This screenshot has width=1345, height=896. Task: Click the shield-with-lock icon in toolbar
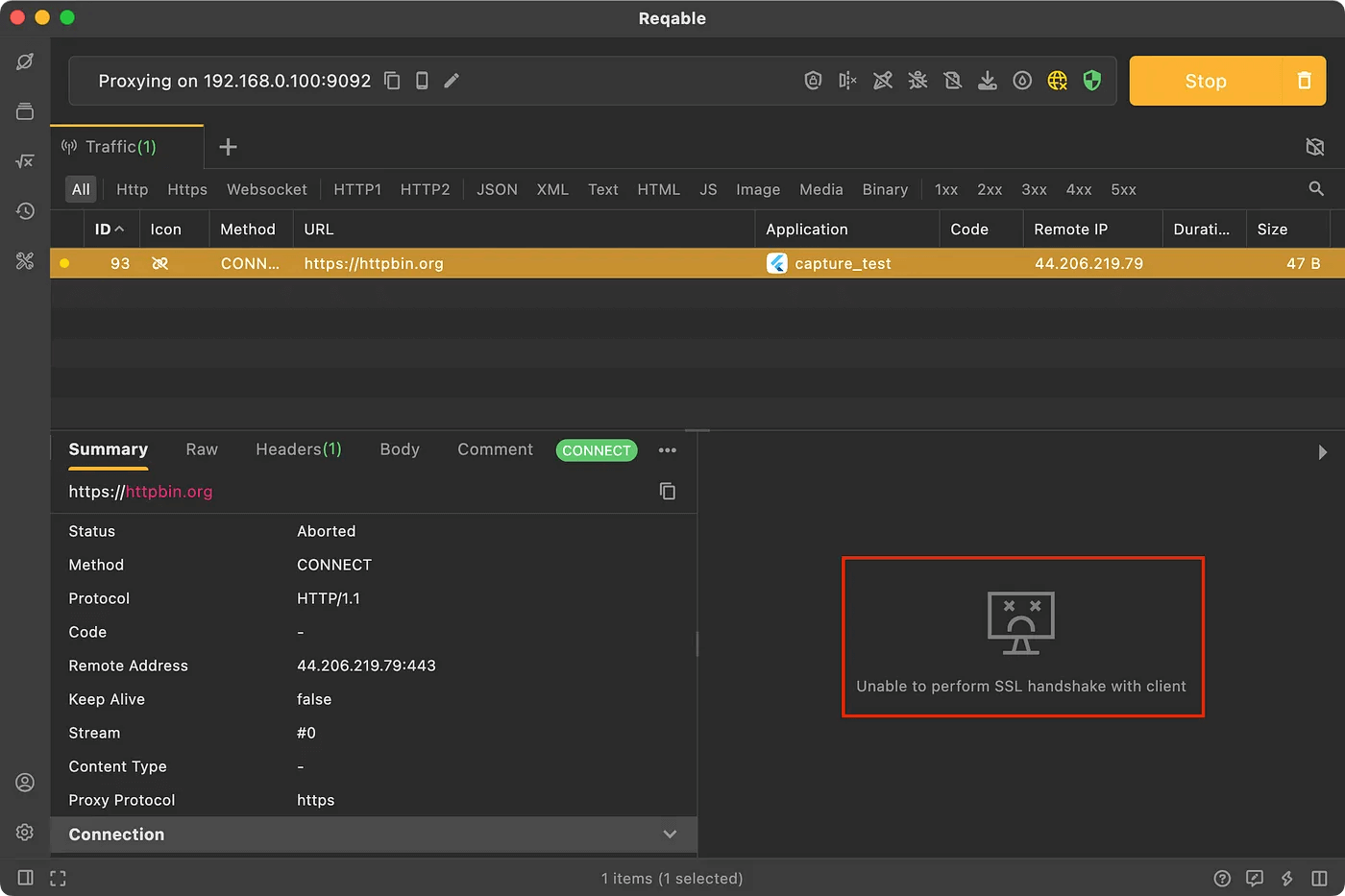click(x=813, y=81)
